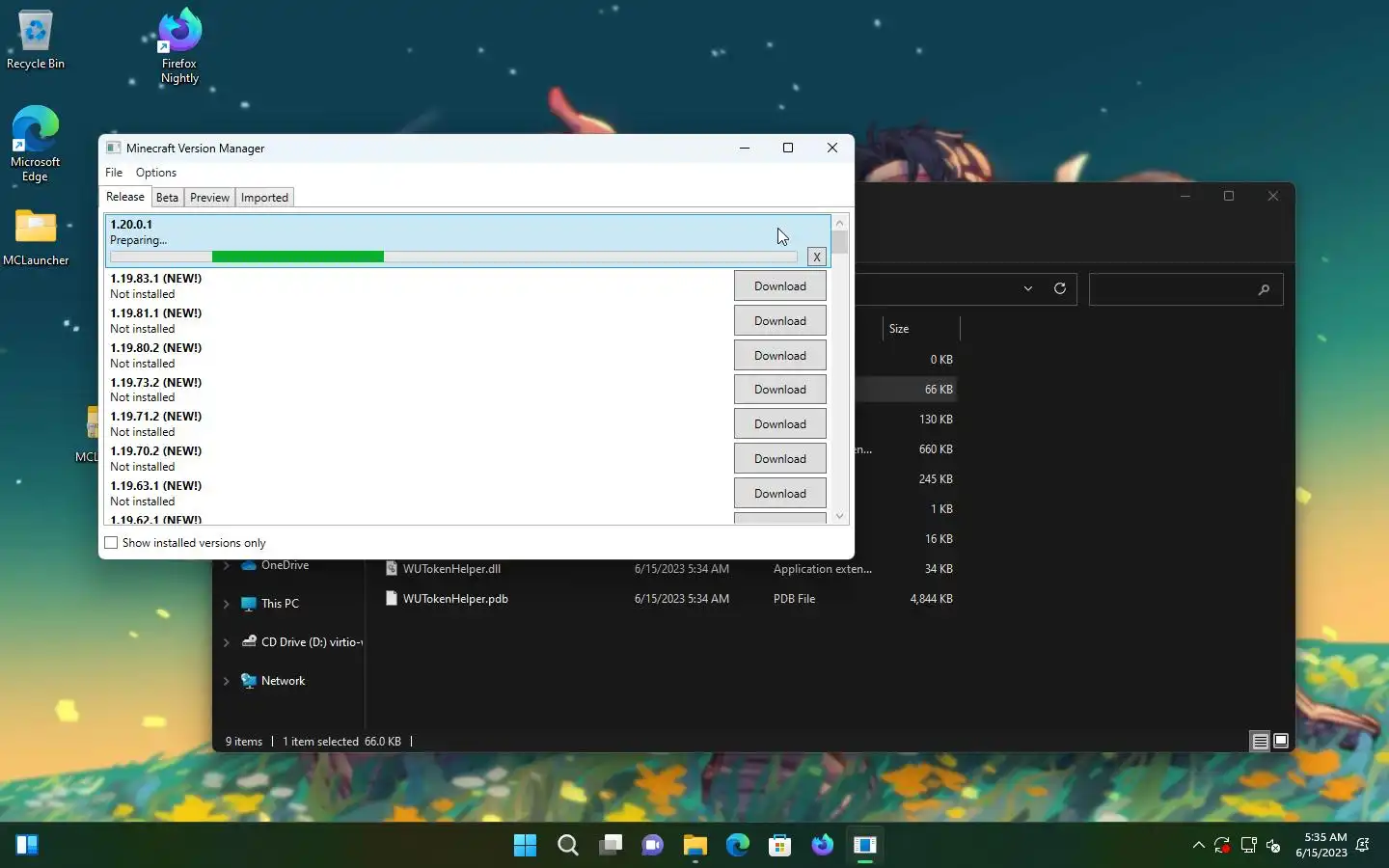1389x868 pixels.
Task: Open taskbar Search magnifier icon
Action: [568, 846]
